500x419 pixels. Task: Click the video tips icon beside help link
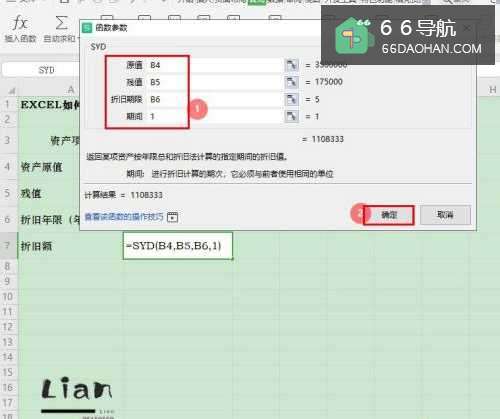[172, 217]
